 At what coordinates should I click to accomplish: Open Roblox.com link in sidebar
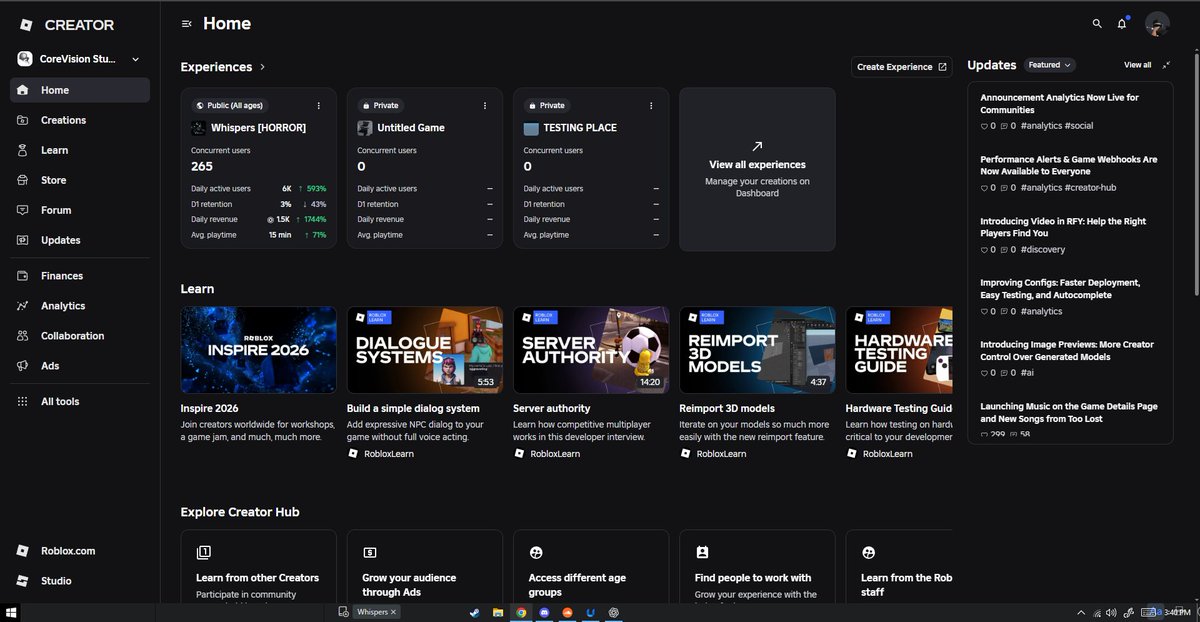(x=80, y=551)
